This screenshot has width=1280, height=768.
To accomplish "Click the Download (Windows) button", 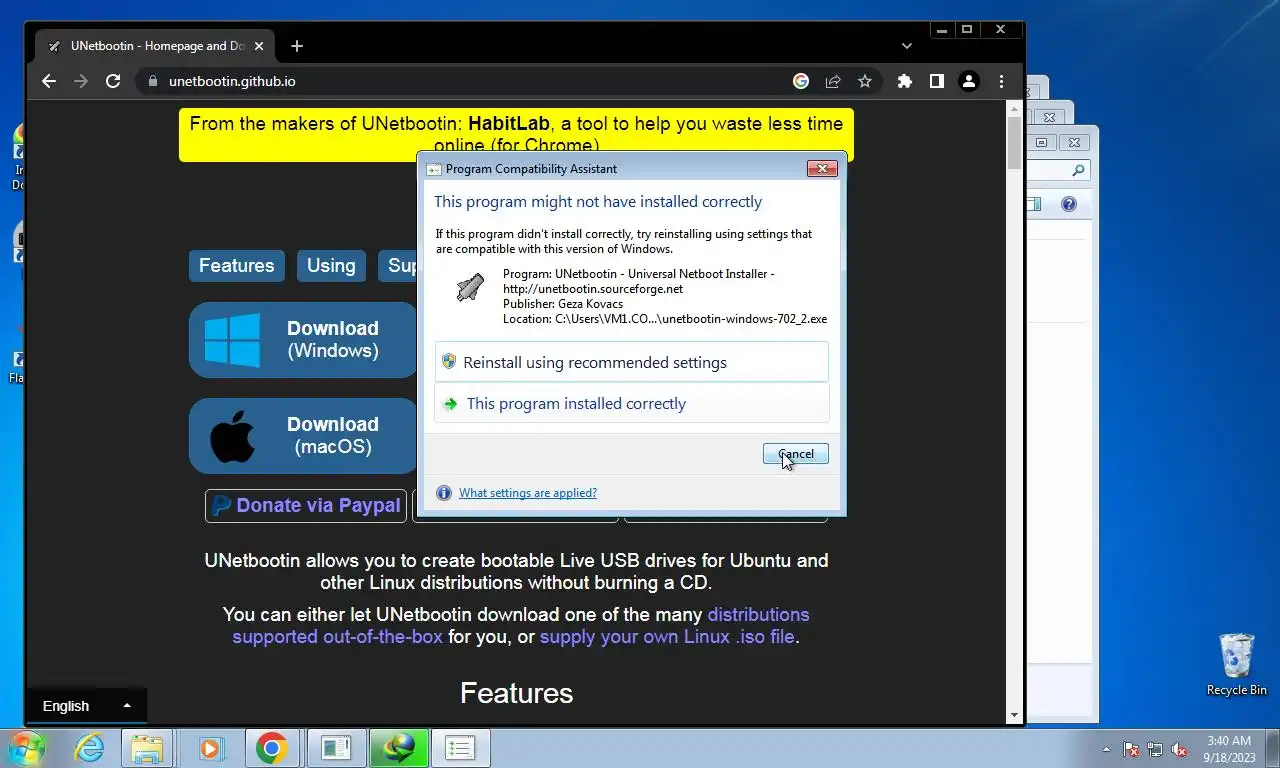I will 303,340.
